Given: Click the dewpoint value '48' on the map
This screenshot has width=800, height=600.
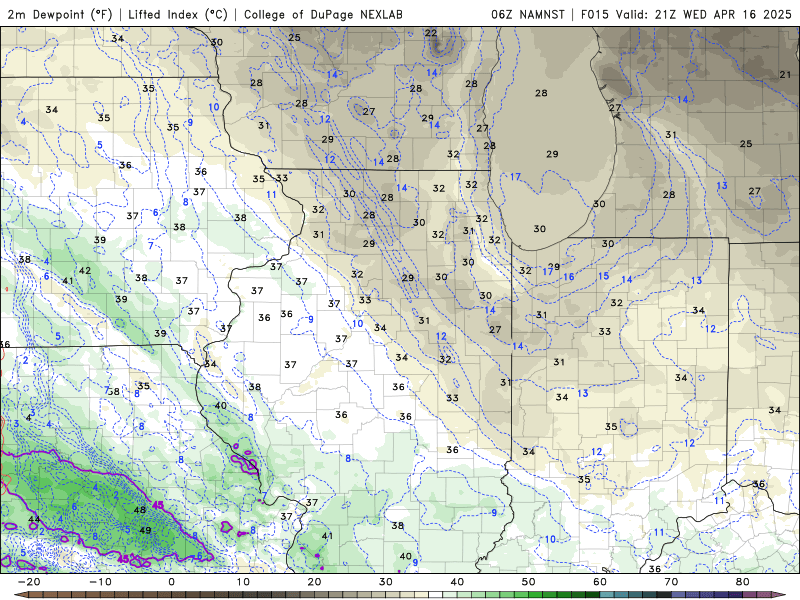Looking at the screenshot, I should [x=140, y=510].
